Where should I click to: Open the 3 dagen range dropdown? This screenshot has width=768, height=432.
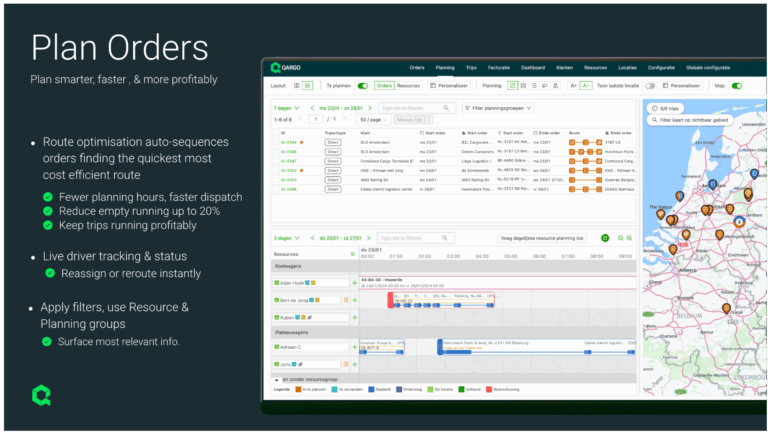[287, 239]
